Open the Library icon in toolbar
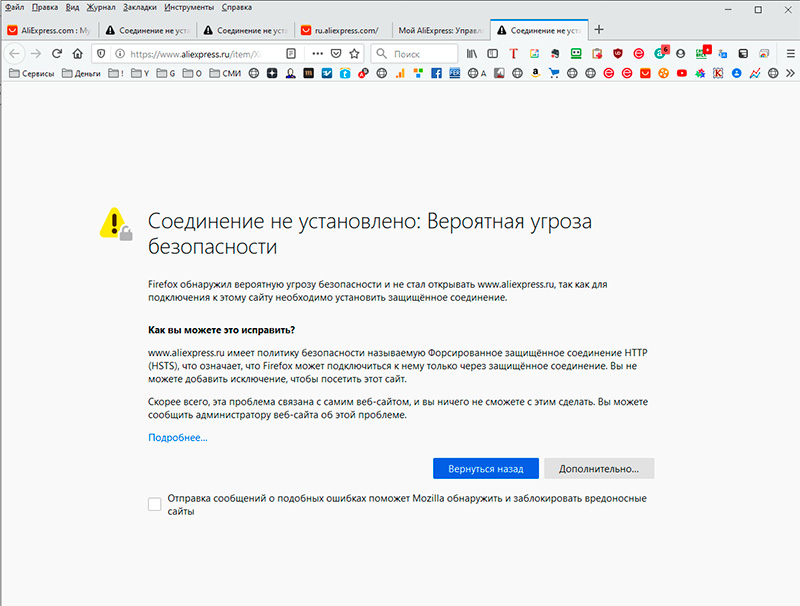 471,53
